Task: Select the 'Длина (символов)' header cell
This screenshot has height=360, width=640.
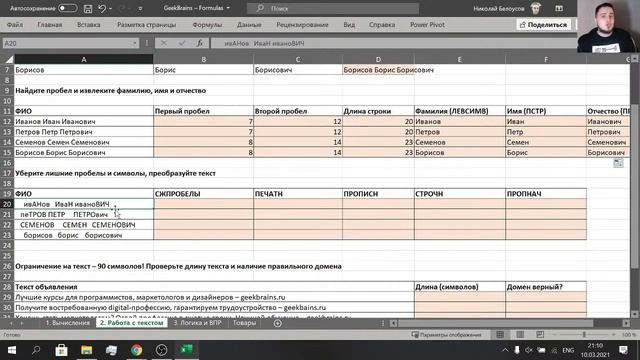Action: click(x=460, y=287)
